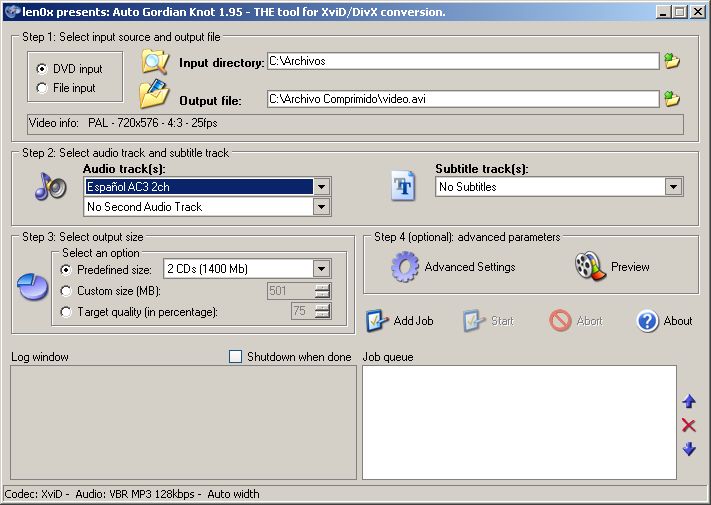Click the Advanced Settings label
The image size is (711, 505).
click(x=470, y=267)
